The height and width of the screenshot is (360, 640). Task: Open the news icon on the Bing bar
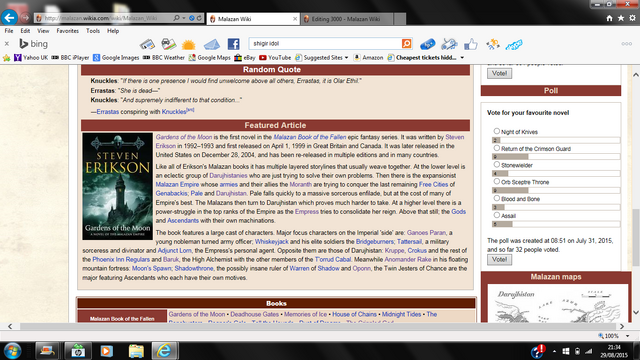click(147, 44)
